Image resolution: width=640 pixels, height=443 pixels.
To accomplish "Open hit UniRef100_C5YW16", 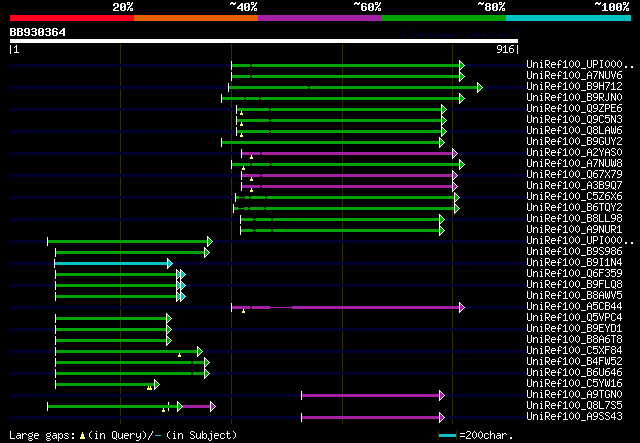I will [574, 384].
